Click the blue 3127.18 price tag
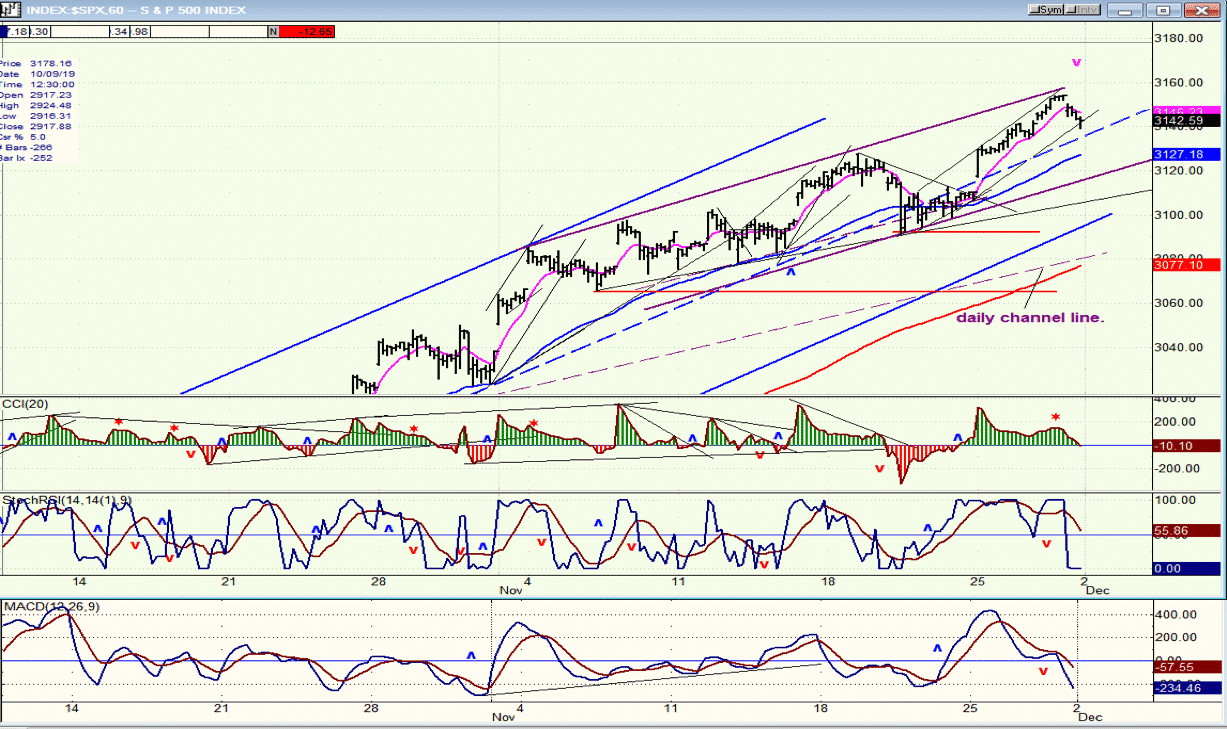1227x729 pixels. point(1186,154)
